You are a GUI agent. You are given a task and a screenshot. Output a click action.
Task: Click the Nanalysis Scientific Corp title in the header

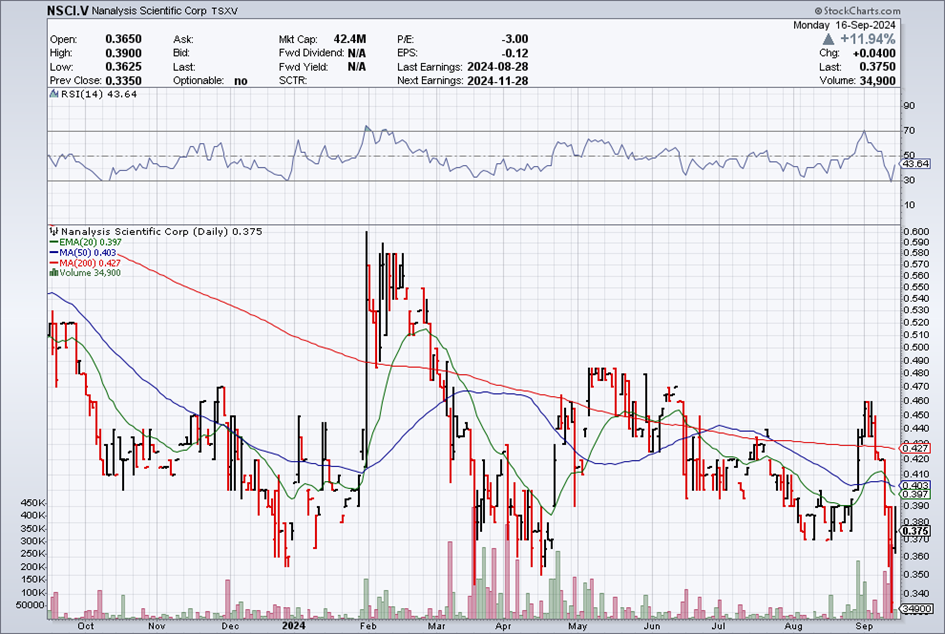click(149, 11)
